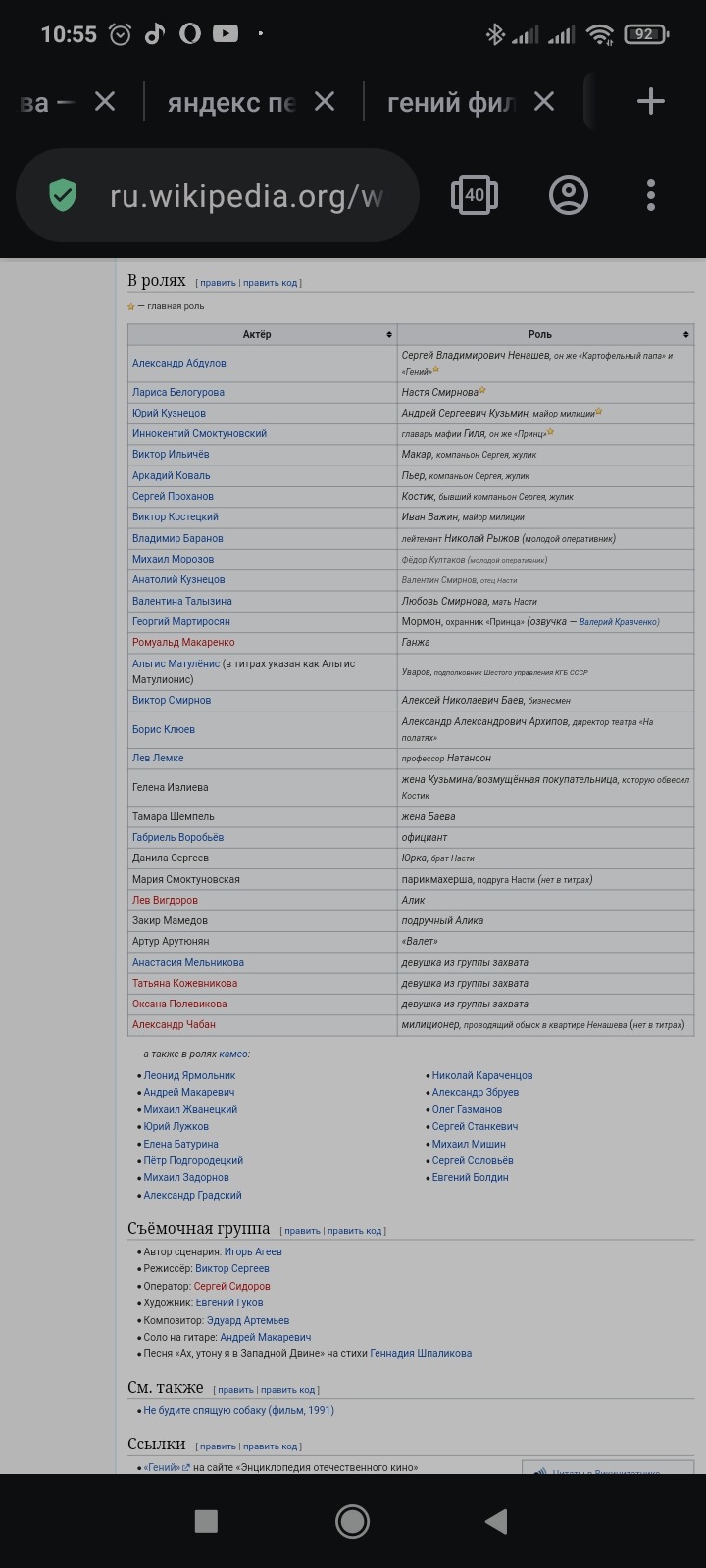Open Габриель Воробьёв link
The height and width of the screenshot is (1568, 706).
(177, 838)
